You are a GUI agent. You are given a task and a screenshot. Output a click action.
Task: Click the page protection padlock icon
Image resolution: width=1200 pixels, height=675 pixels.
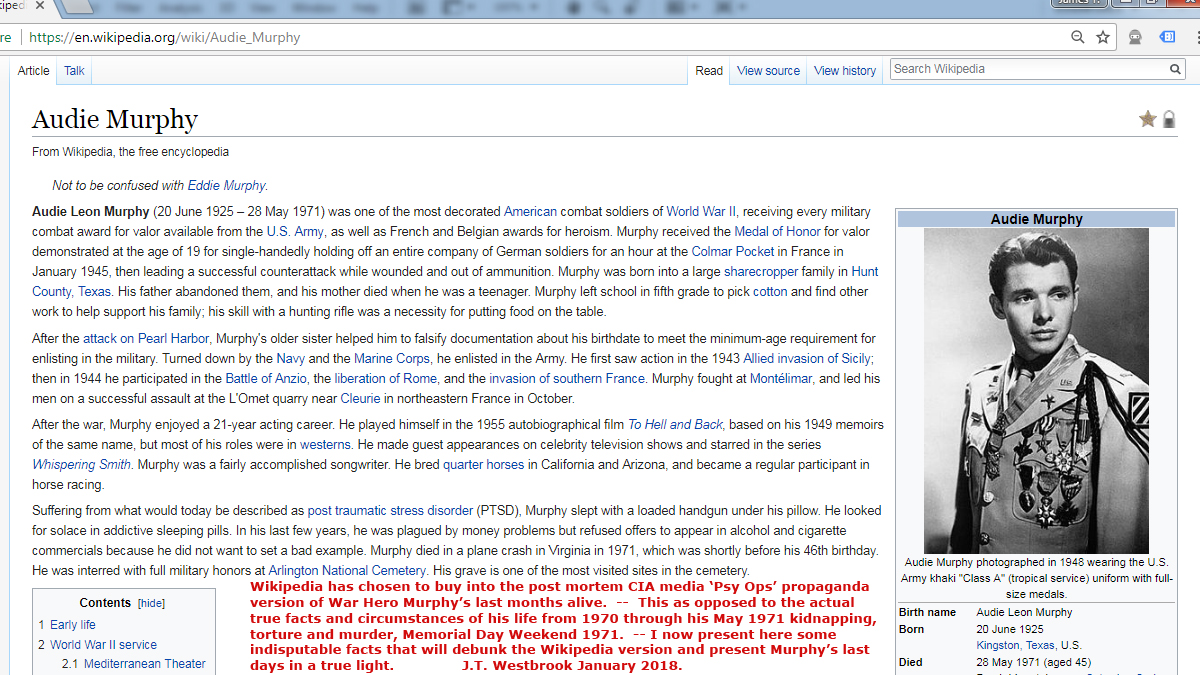(1169, 119)
